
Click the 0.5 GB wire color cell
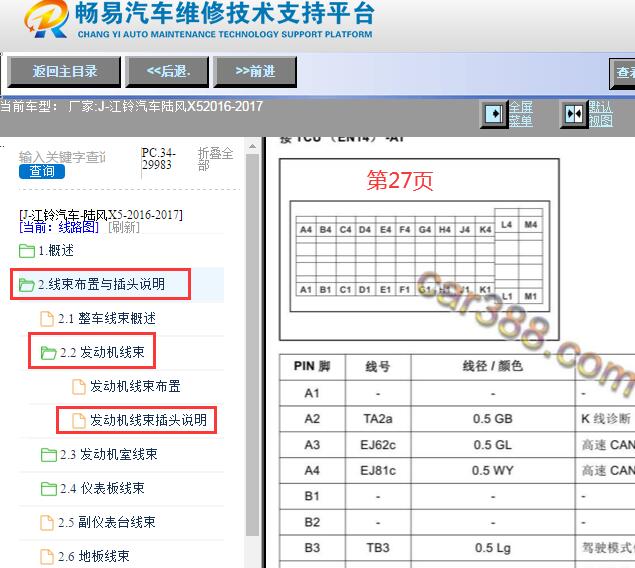point(493,419)
